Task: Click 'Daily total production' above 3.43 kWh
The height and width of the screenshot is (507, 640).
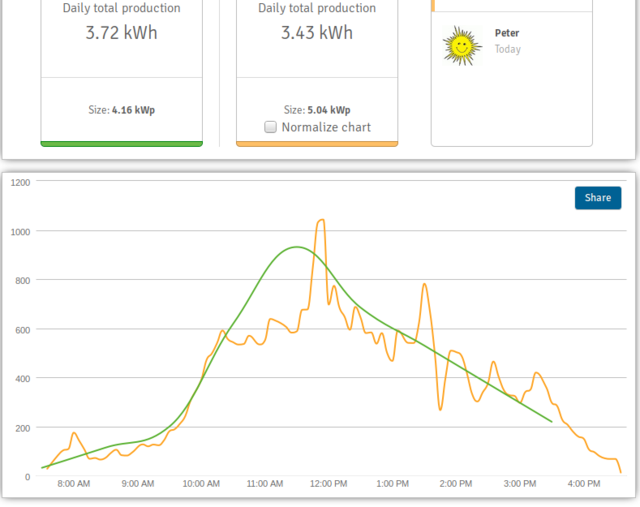Action: (317, 8)
